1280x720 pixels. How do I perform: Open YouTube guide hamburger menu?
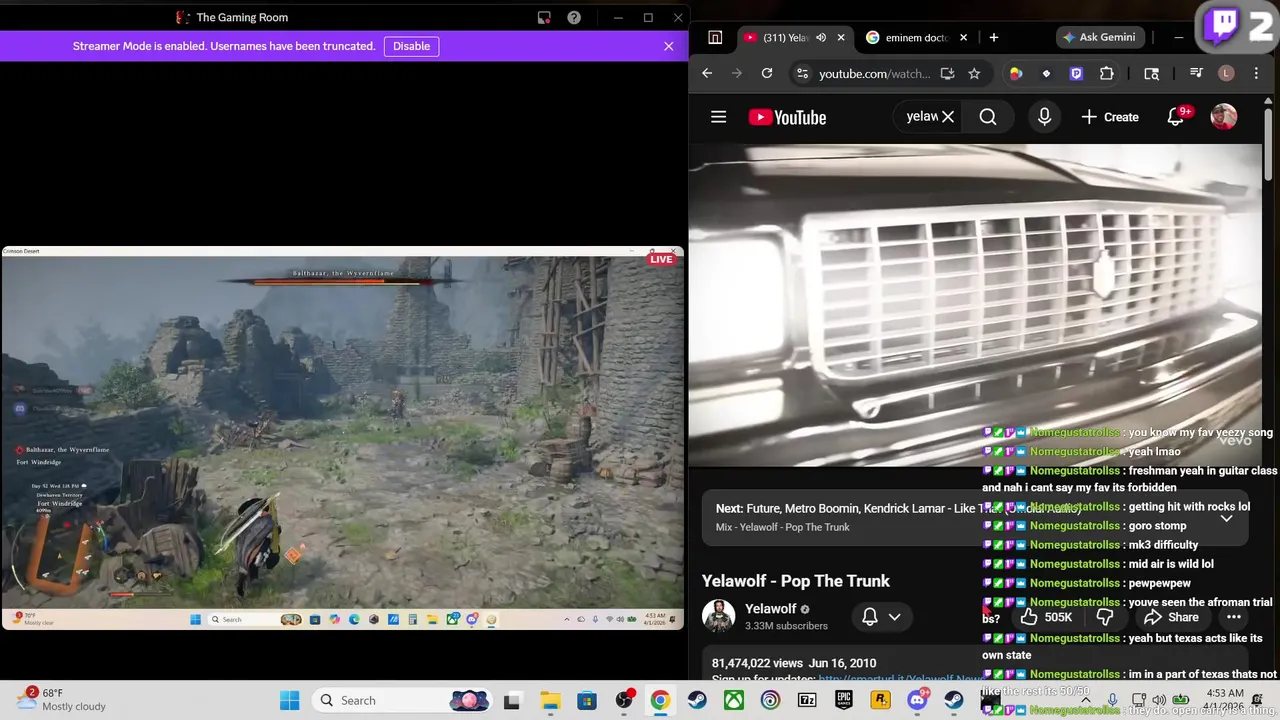[x=718, y=117]
